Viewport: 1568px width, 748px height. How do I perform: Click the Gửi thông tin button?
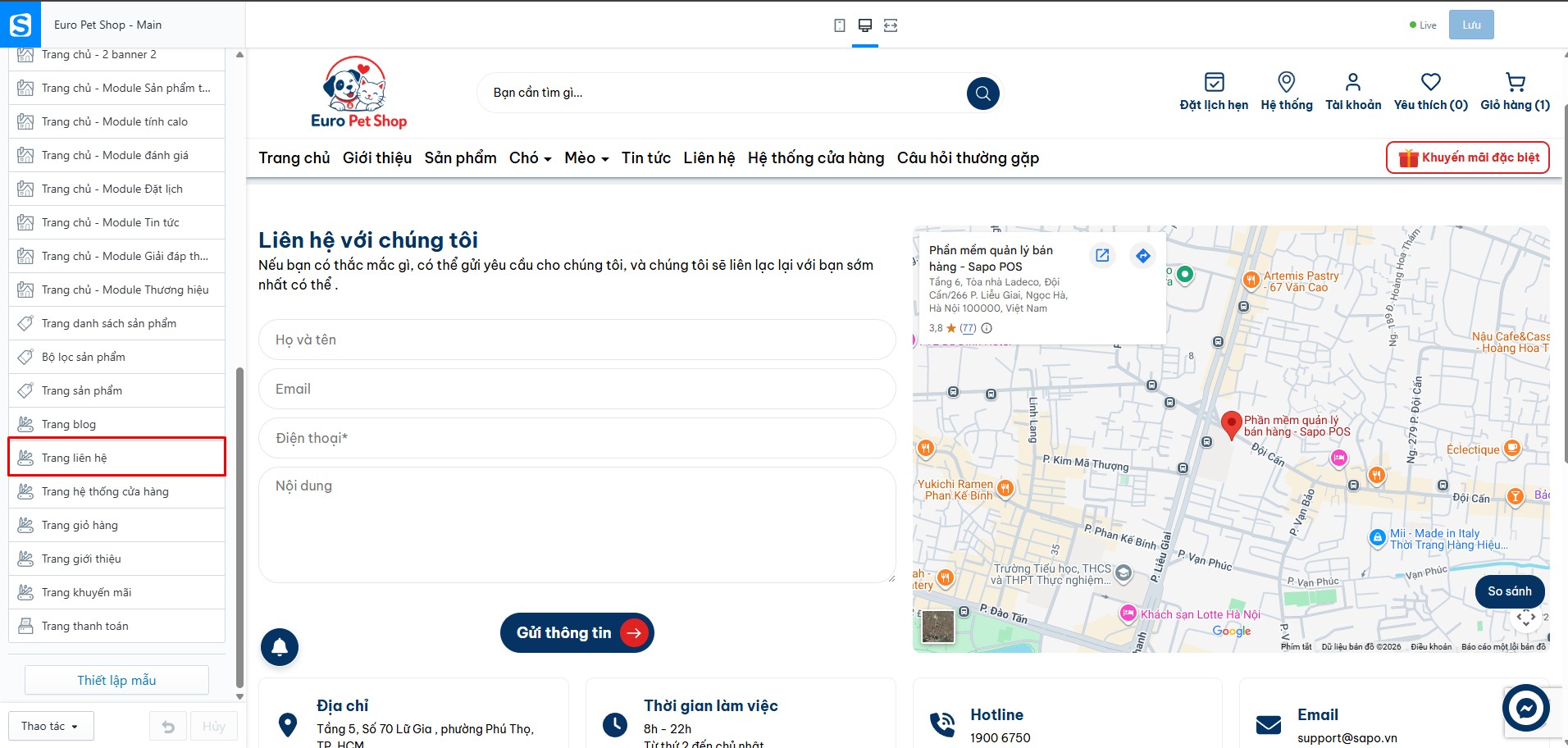coord(577,633)
